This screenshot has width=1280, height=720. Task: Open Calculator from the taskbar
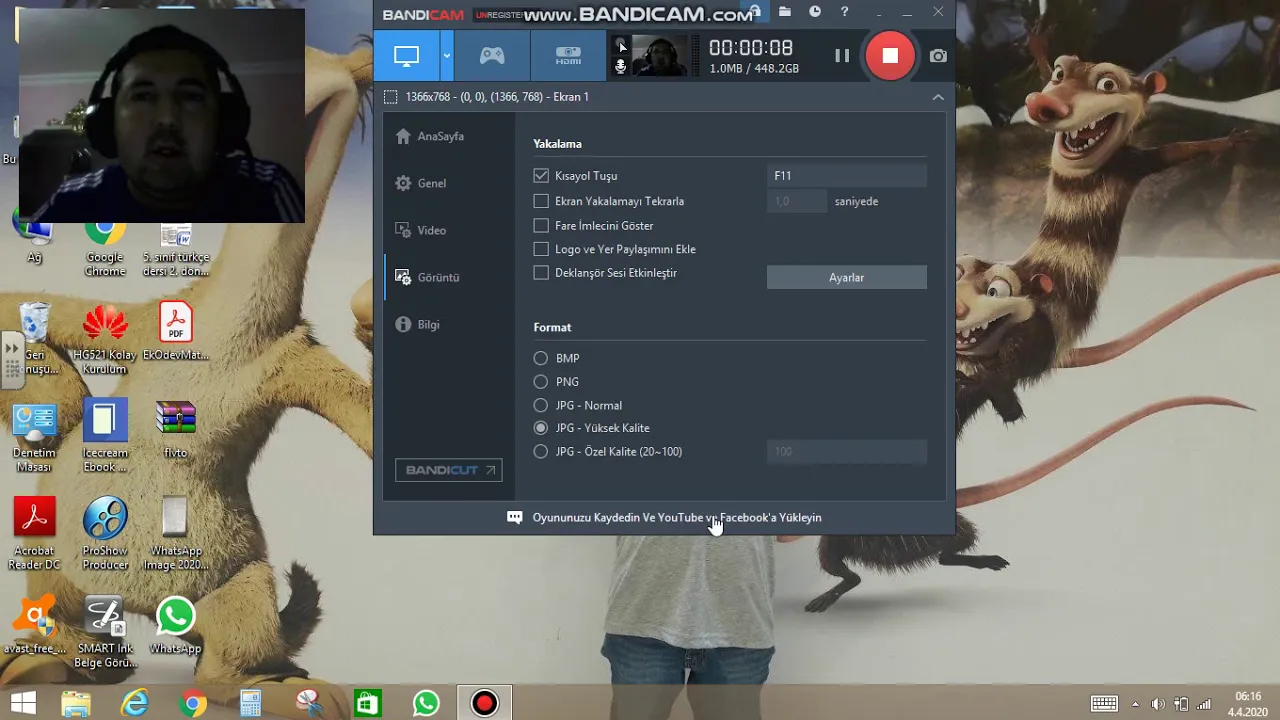tap(251, 703)
